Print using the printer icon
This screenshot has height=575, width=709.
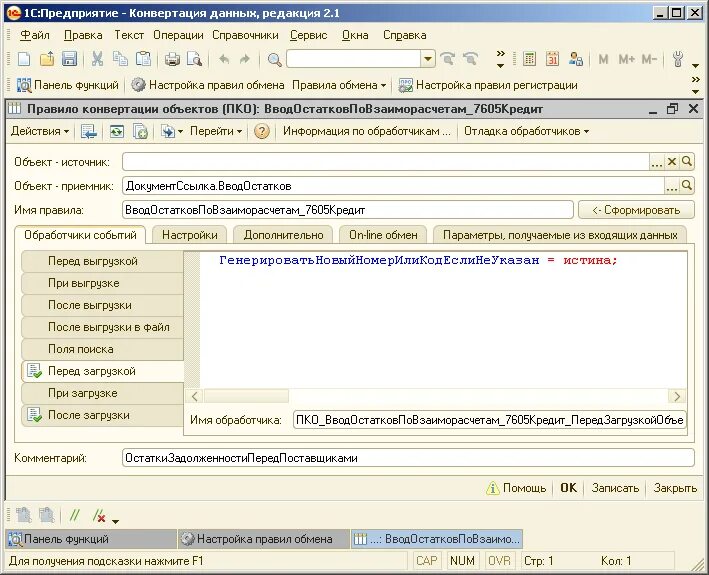(x=172, y=59)
